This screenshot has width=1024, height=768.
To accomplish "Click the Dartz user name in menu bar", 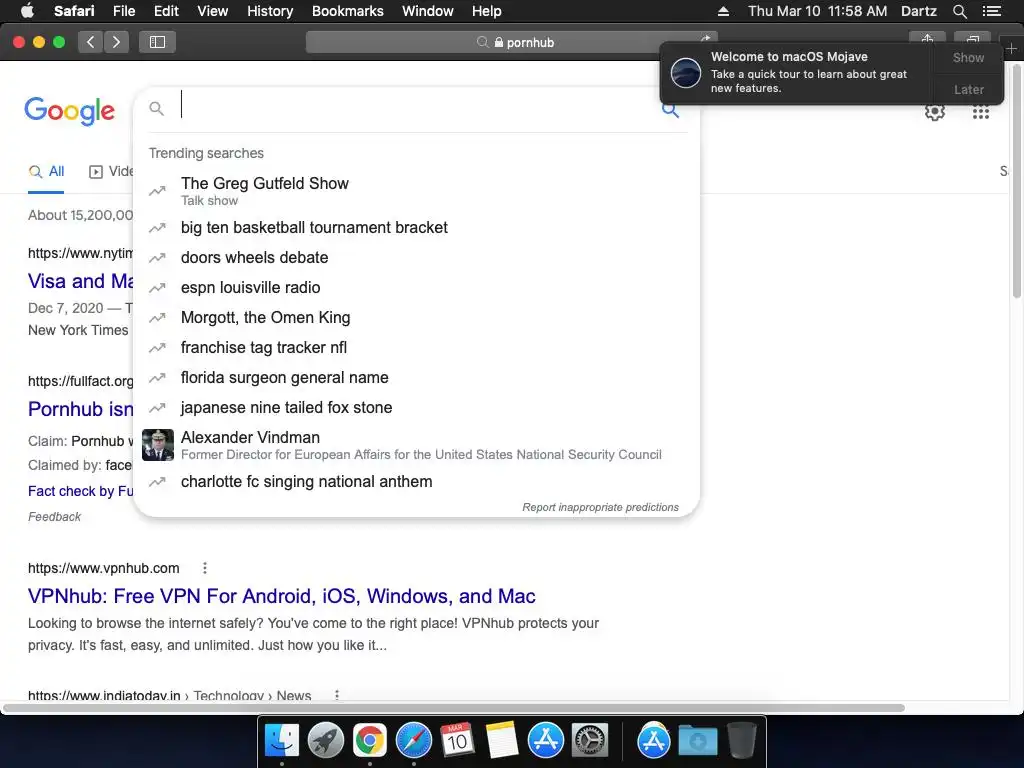I will tap(918, 11).
